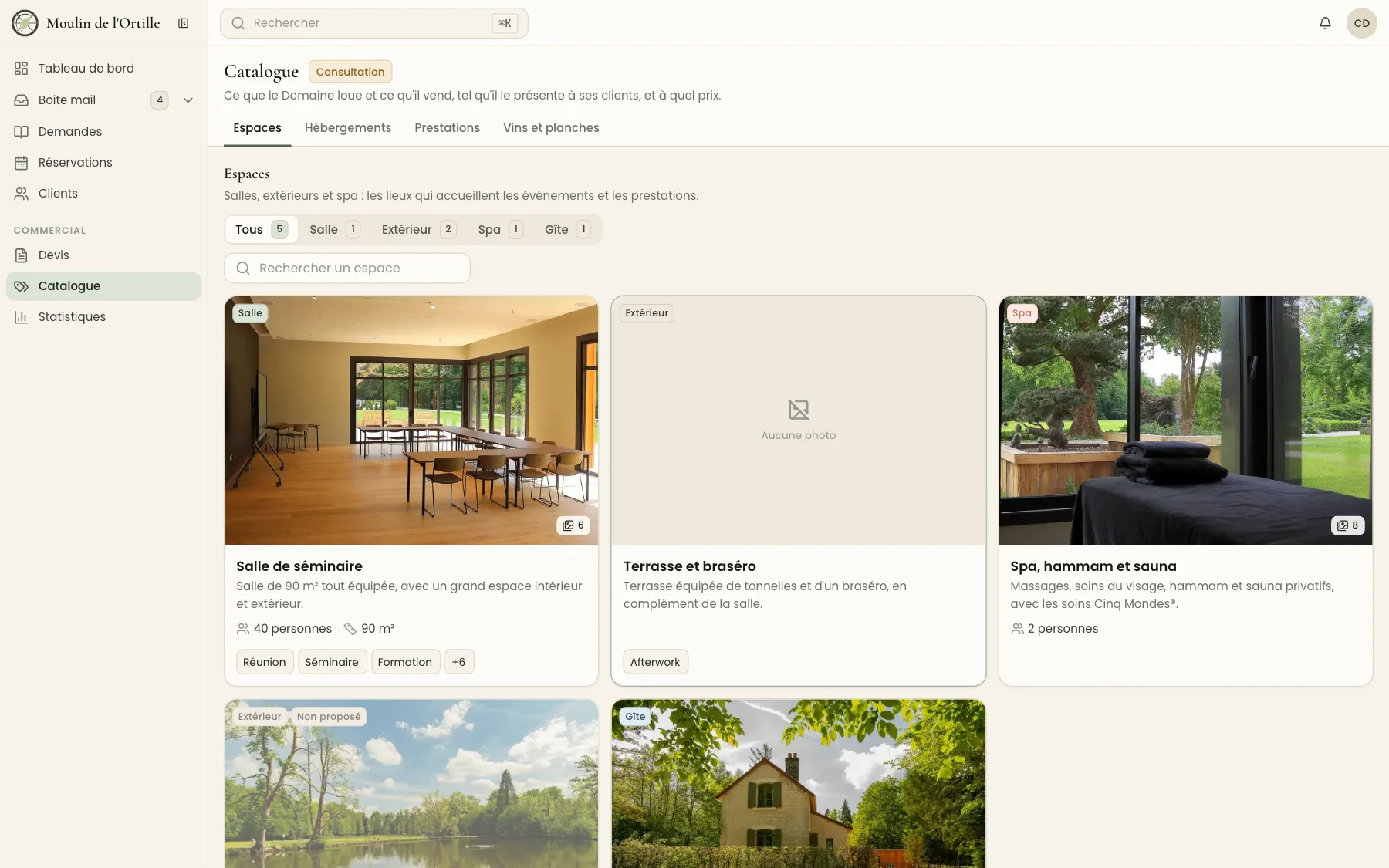Click the Afterwork tag on Terrasse card
This screenshot has width=1389, height=868.
point(655,662)
